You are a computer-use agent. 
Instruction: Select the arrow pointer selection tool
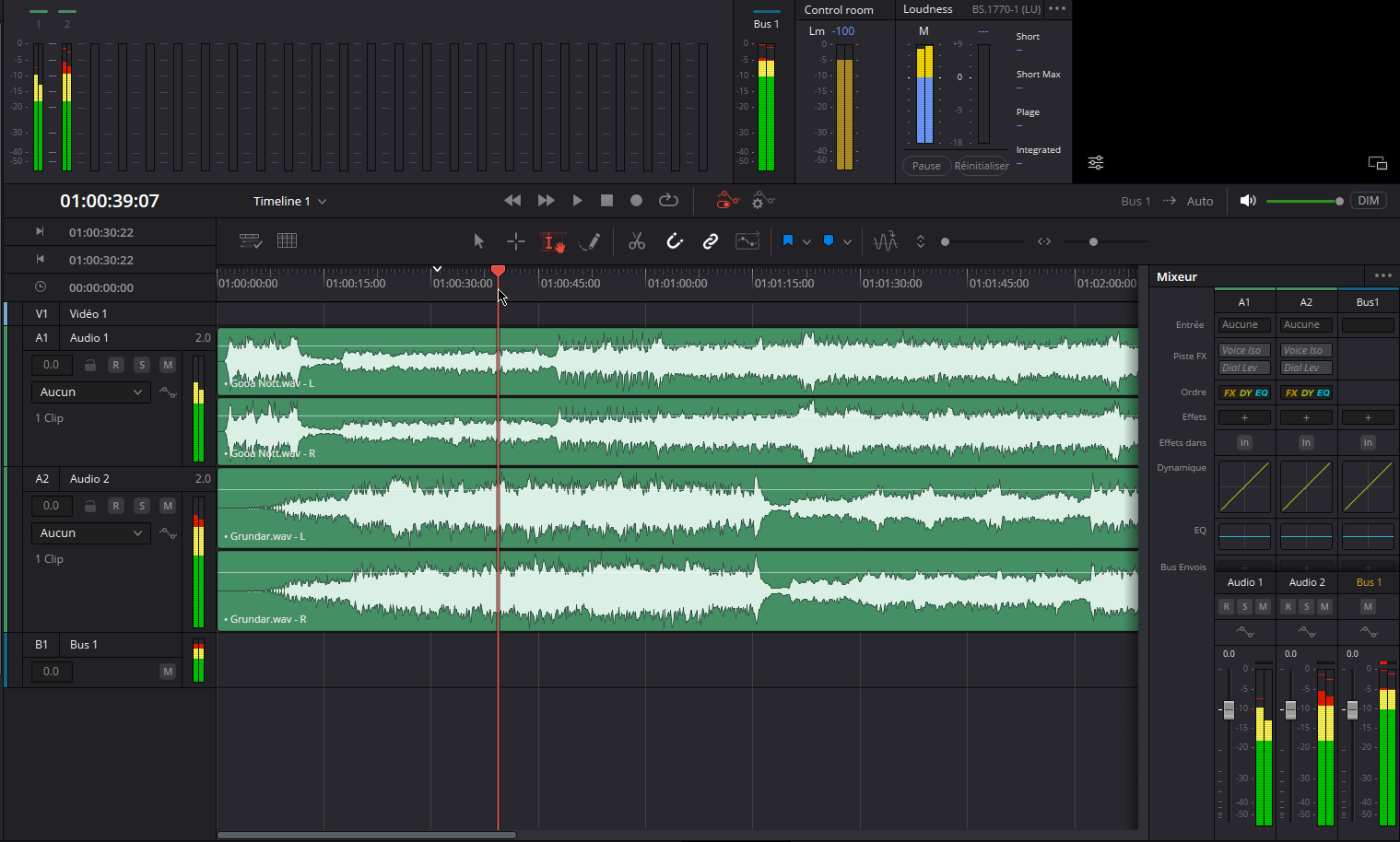478,241
